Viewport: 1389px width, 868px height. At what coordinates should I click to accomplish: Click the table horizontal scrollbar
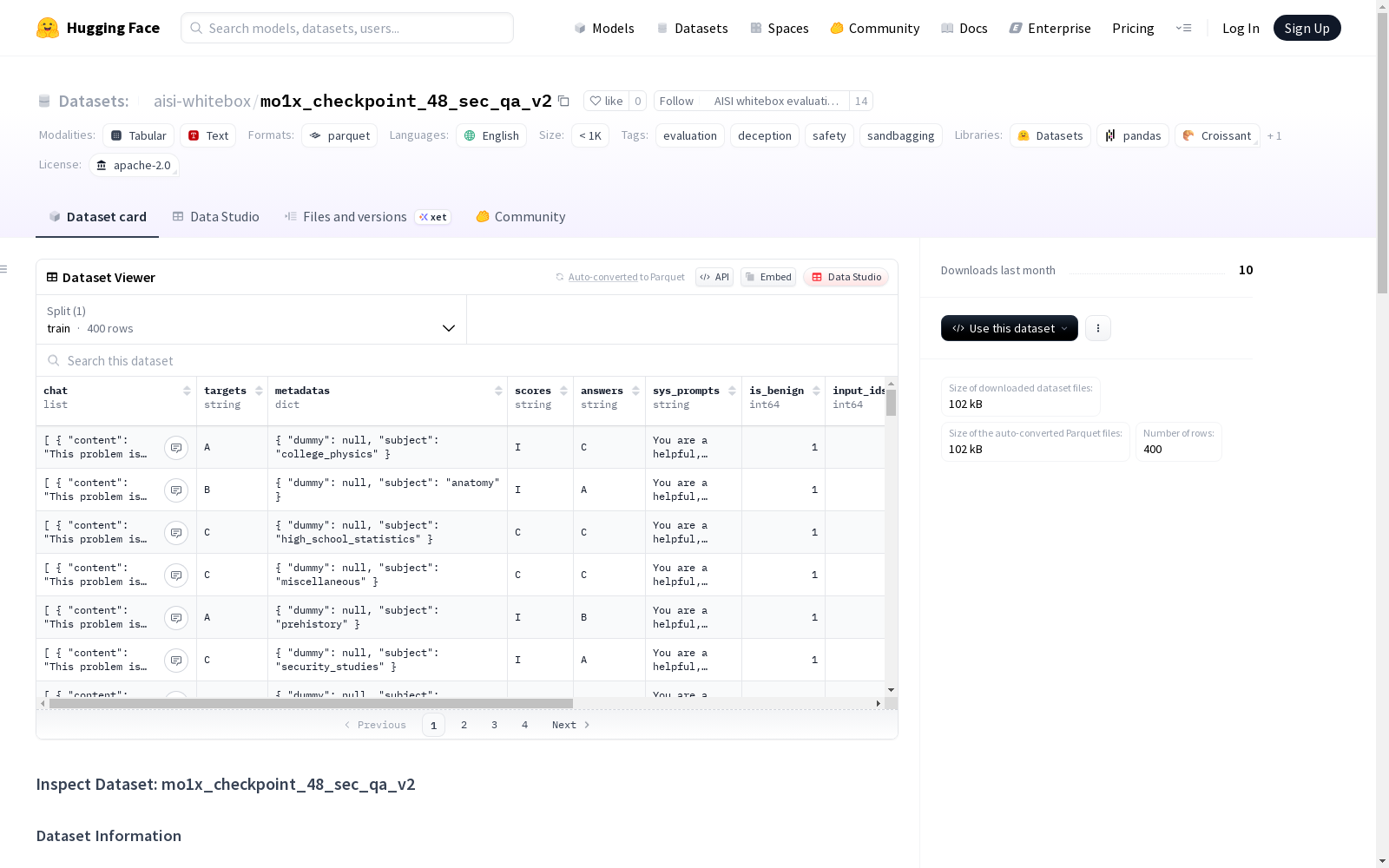[311, 703]
